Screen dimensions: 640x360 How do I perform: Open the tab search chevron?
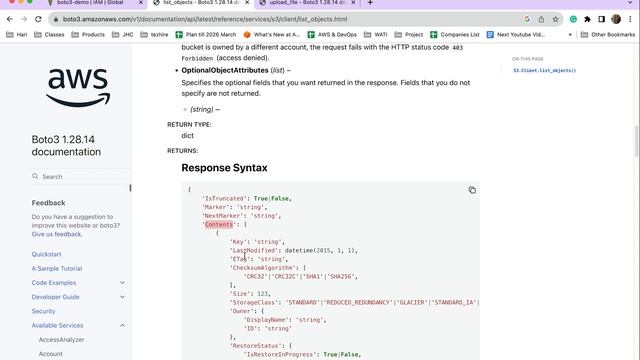[630, 2]
